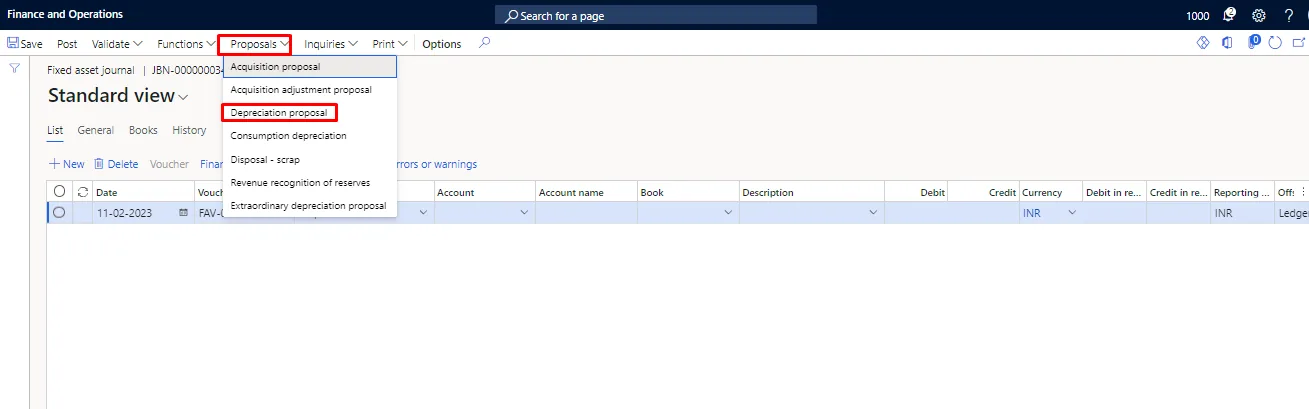Expand the Inquiries dropdown menu
The image size is (1309, 409).
(x=331, y=44)
